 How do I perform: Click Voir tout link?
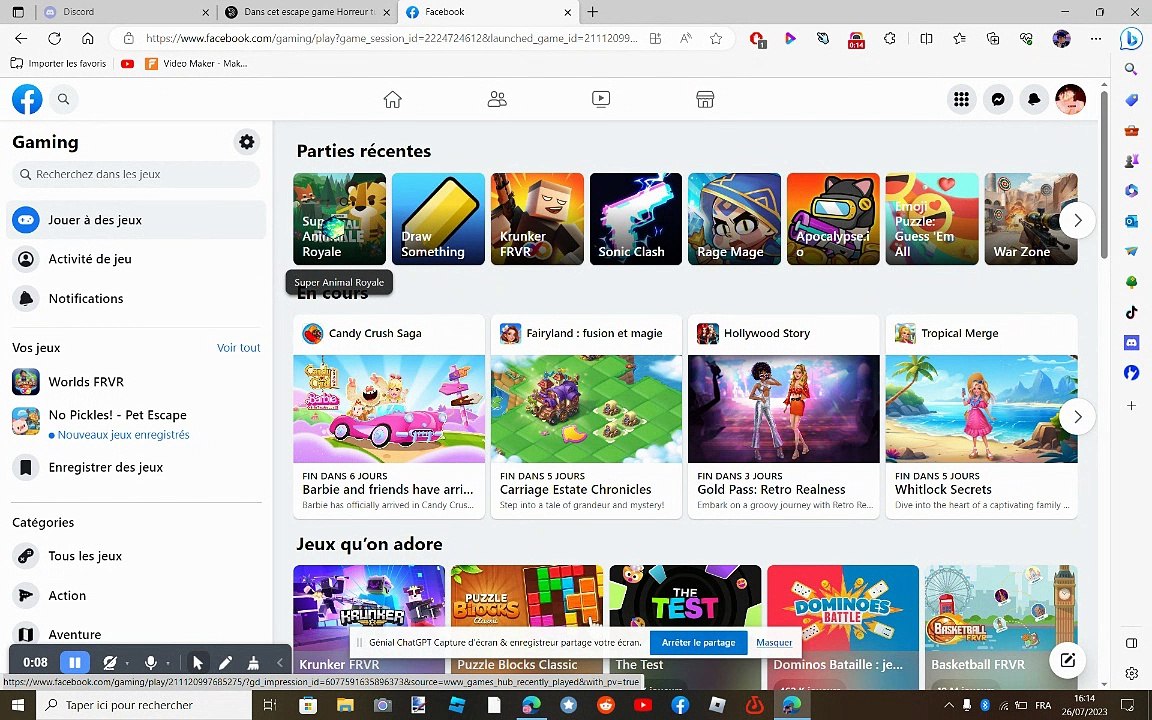pos(238,348)
